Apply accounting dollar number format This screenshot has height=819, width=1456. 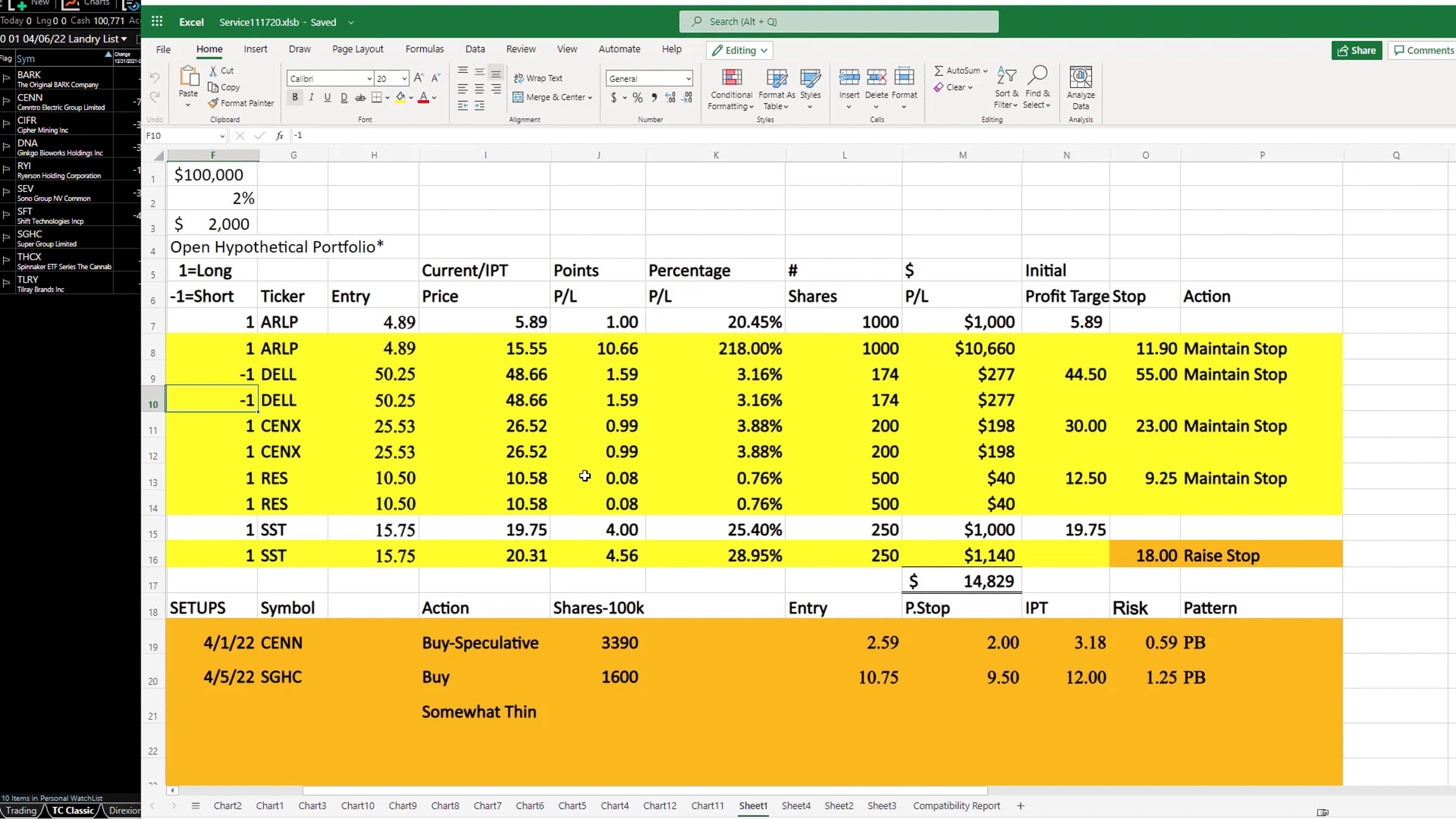pos(613,97)
